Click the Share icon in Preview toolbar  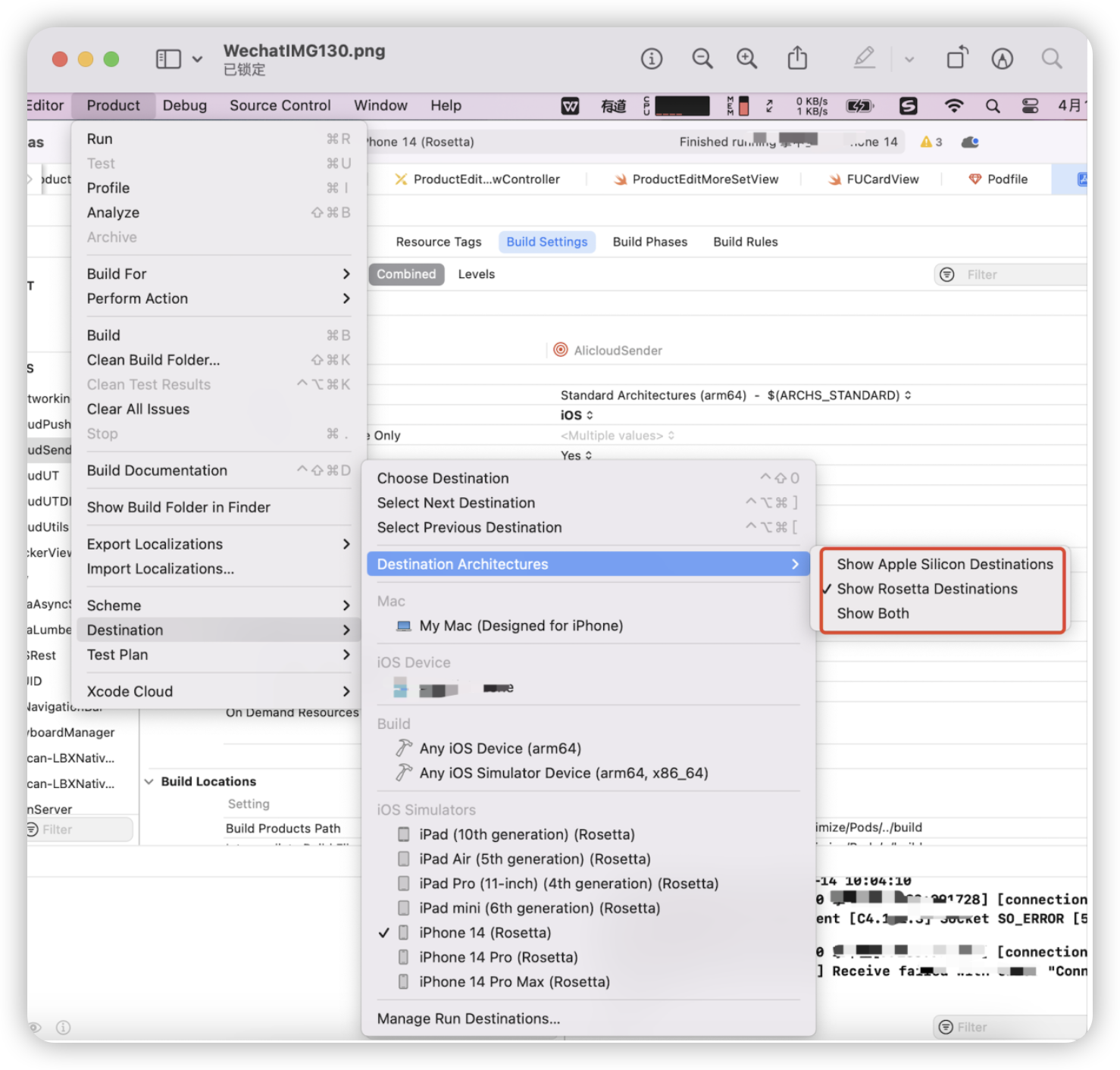pos(797,58)
